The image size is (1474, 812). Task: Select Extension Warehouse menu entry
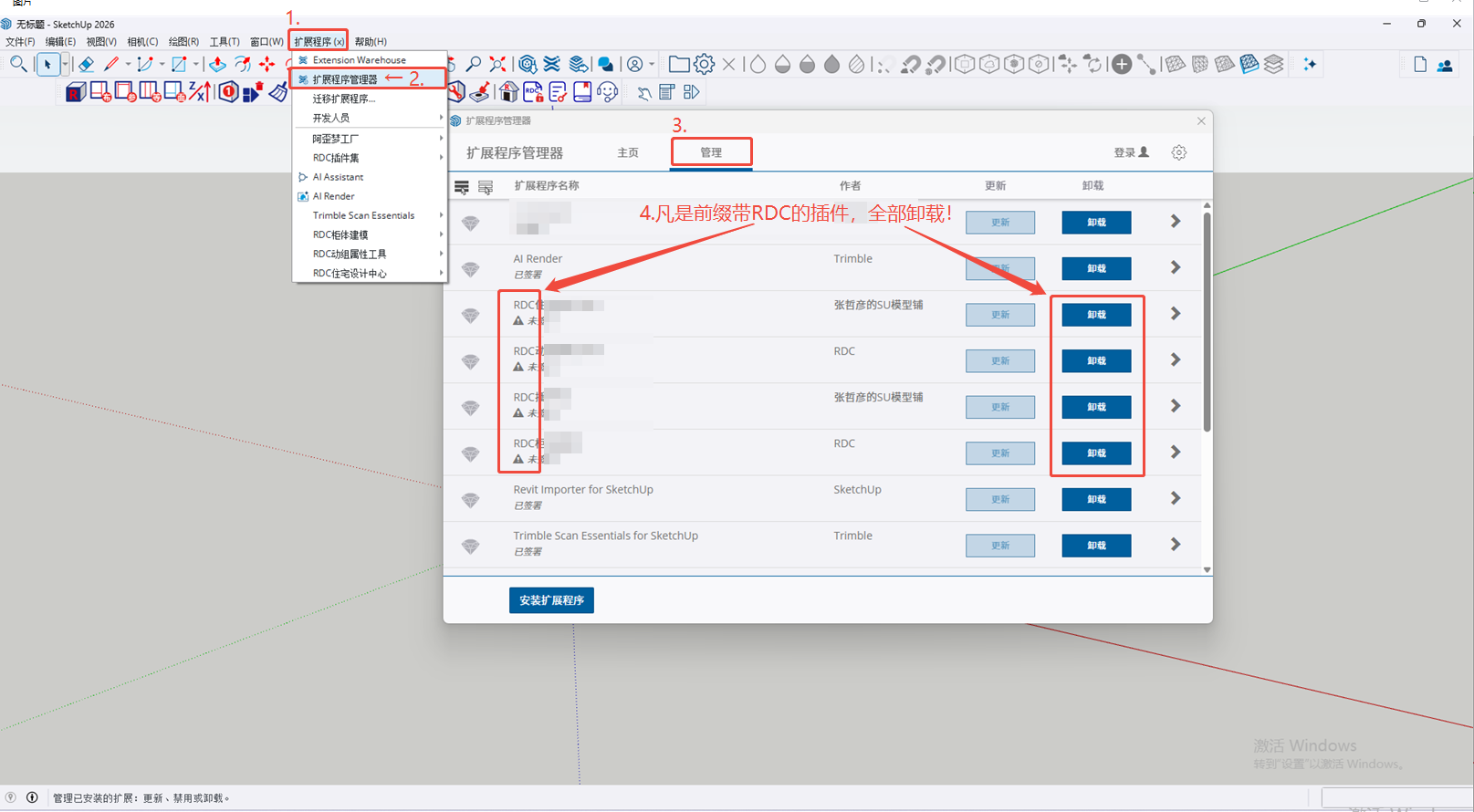point(369,60)
